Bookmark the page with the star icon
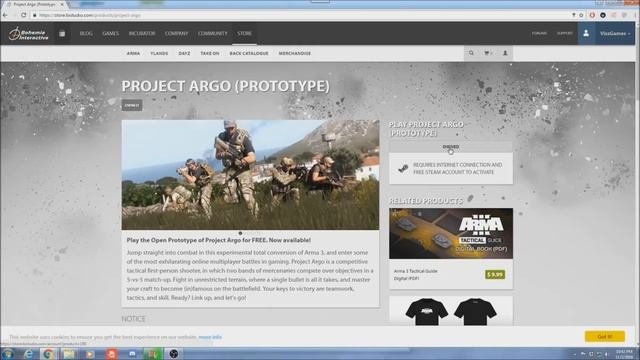640x360 pixels. [x=581, y=15]
